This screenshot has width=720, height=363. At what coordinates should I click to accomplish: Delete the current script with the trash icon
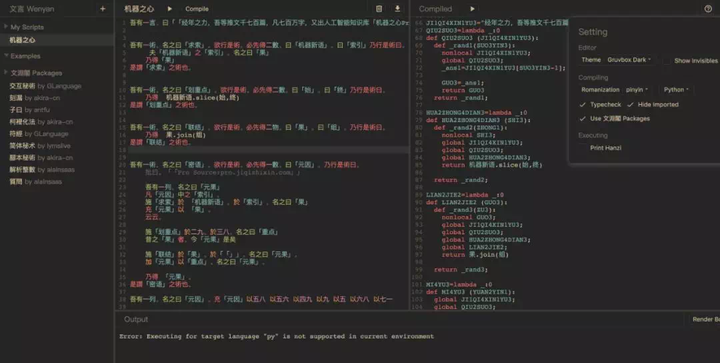(379, 9)
